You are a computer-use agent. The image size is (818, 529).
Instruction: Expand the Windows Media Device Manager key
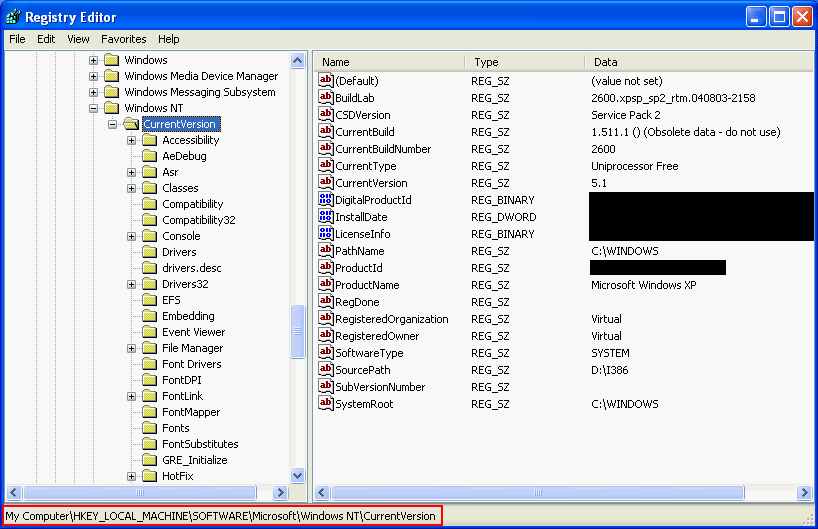(x=93, y=77)
